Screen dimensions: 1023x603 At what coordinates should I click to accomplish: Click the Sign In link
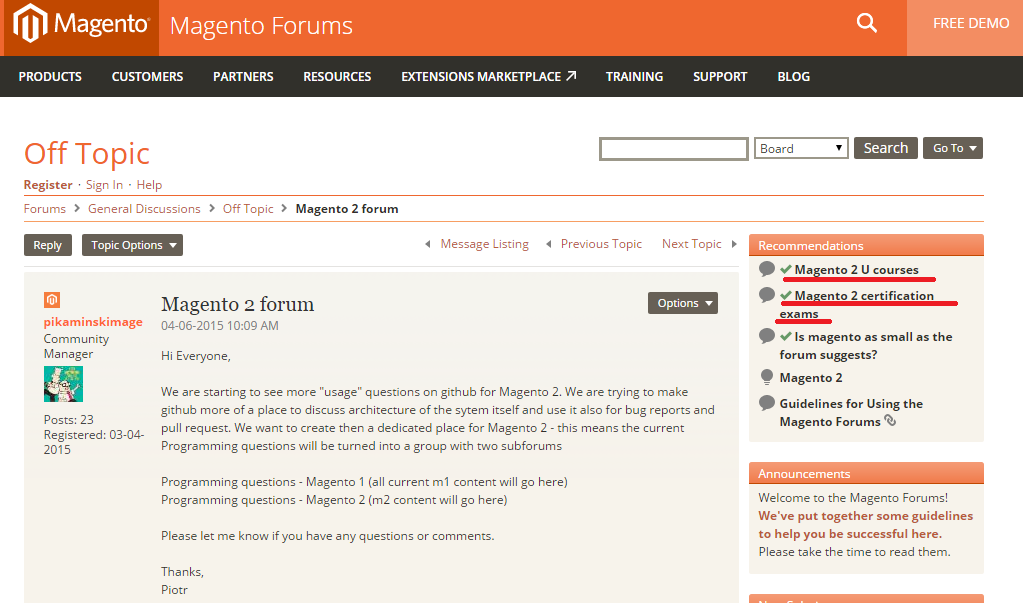[104, 185]
